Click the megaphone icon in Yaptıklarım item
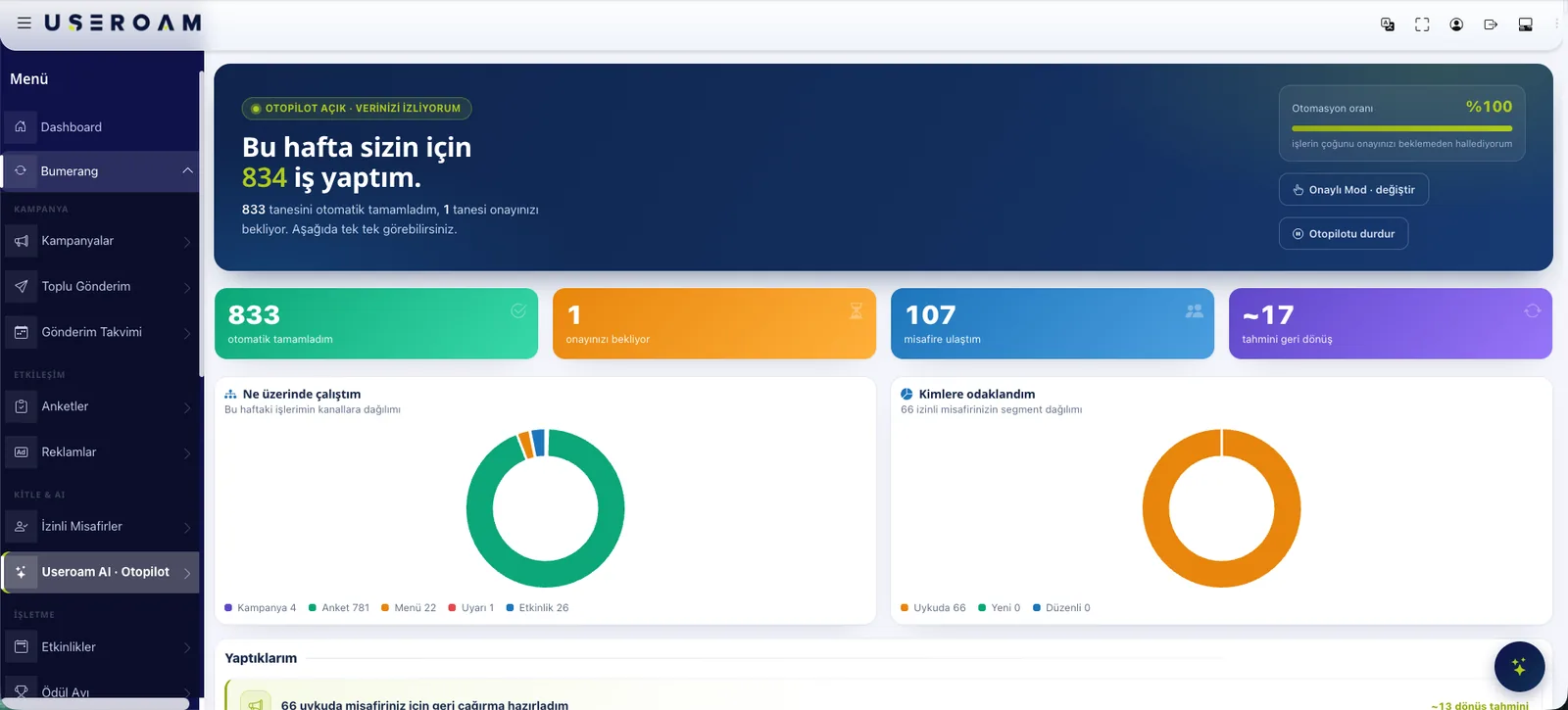 click(256, 704)
